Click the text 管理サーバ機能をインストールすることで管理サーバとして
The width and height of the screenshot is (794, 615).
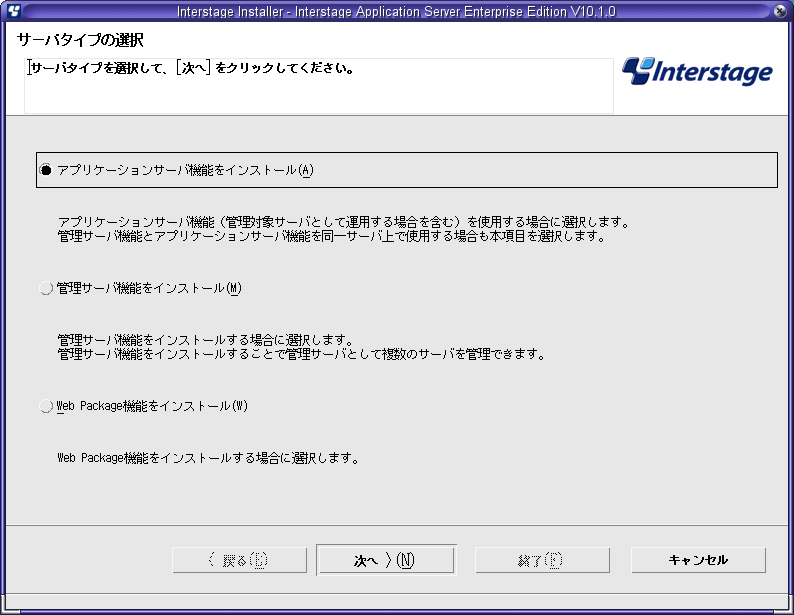tap(302, 354)
